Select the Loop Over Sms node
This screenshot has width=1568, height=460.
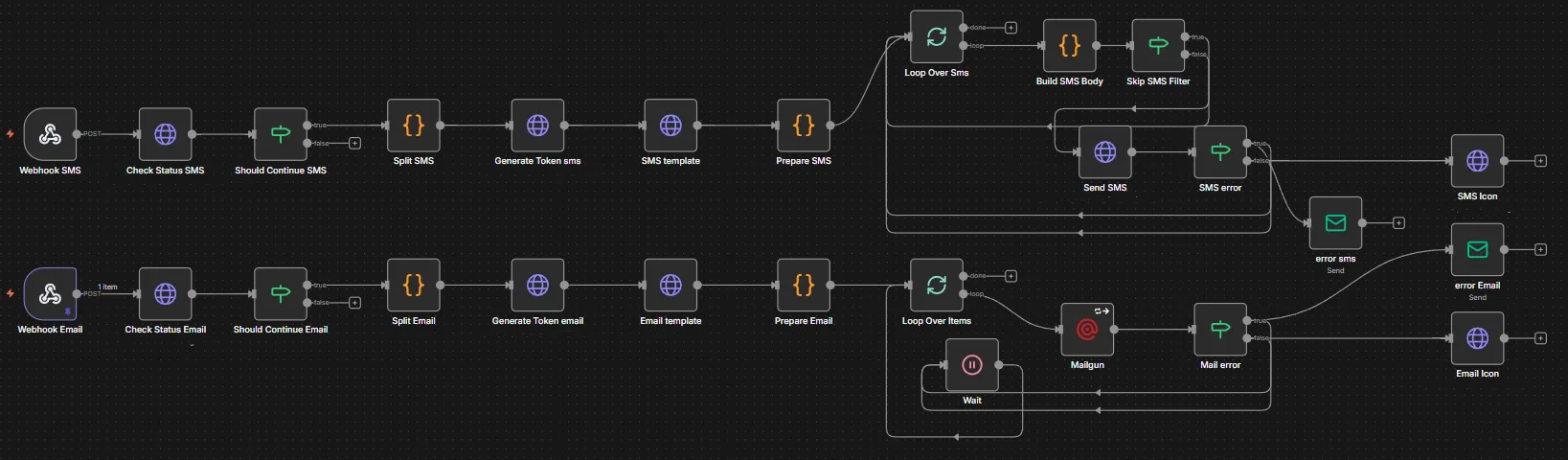(937, 36)
